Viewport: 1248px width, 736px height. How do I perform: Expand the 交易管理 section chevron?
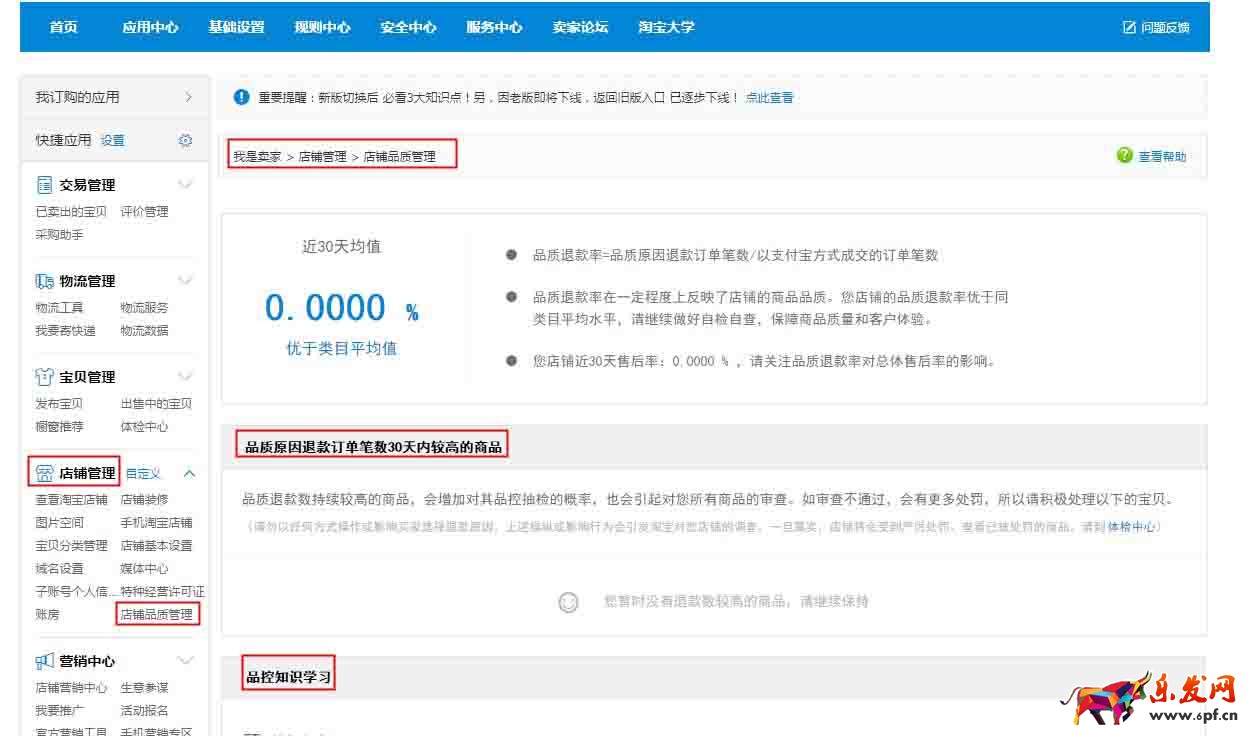point(185,185)
